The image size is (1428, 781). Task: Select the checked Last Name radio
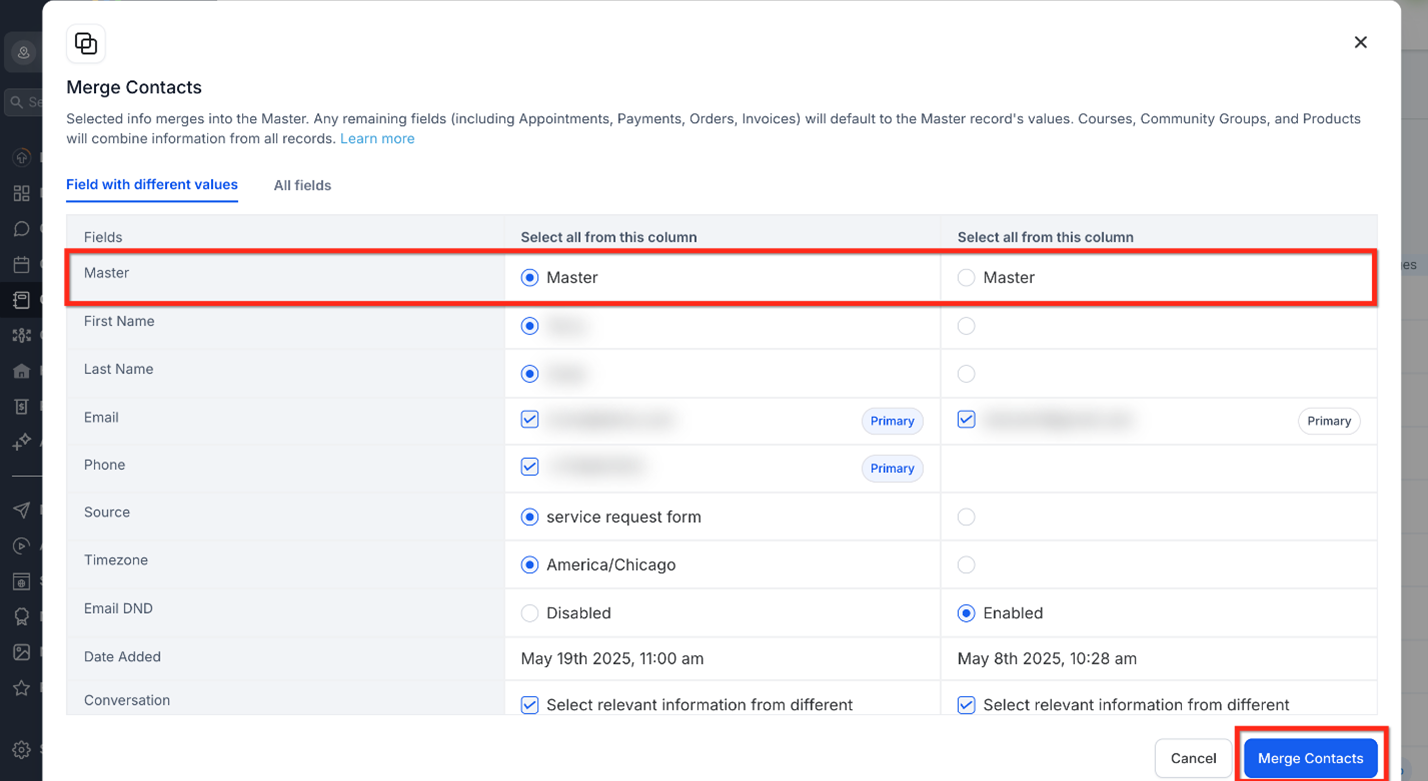530,374
